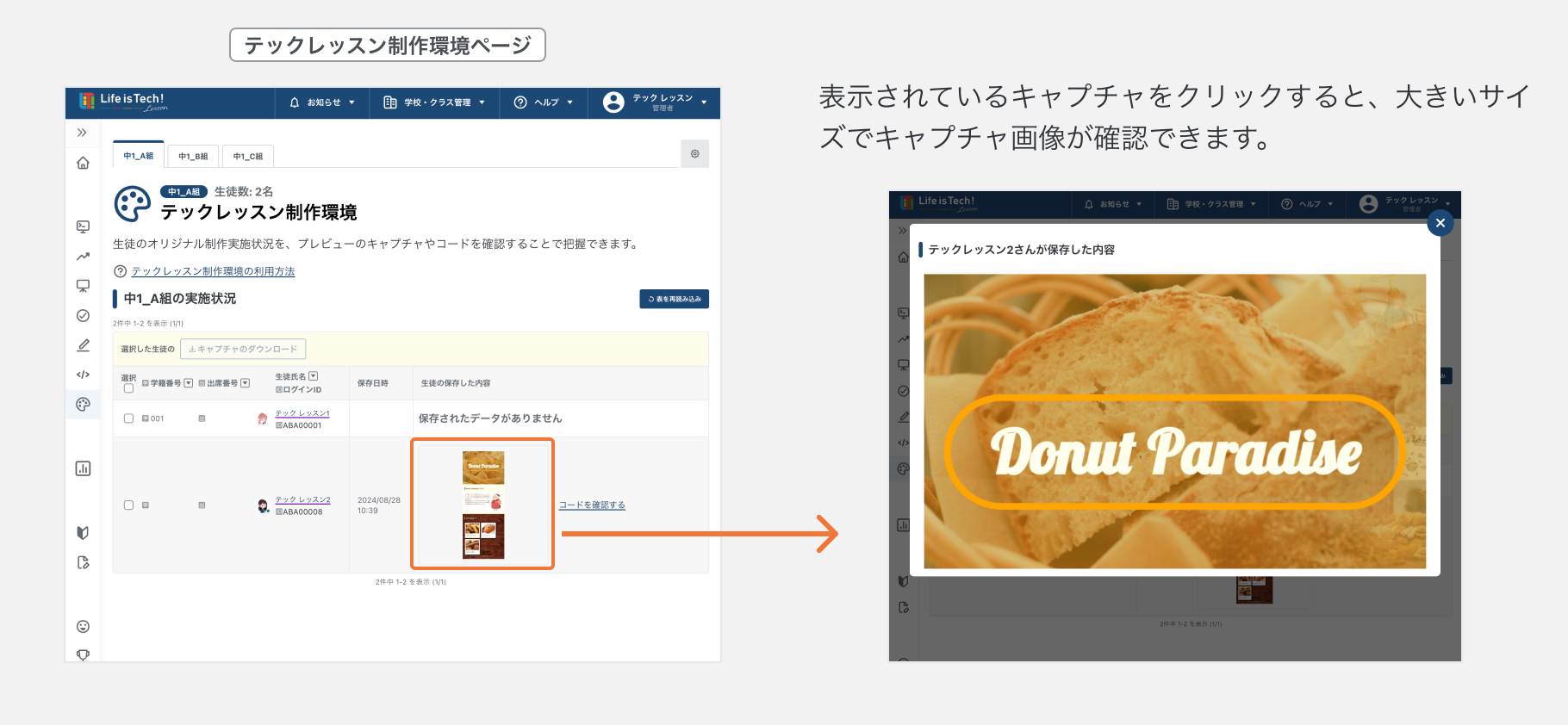
Task: Switch to the 中1_B組 tab
Action: coord(193,156)
